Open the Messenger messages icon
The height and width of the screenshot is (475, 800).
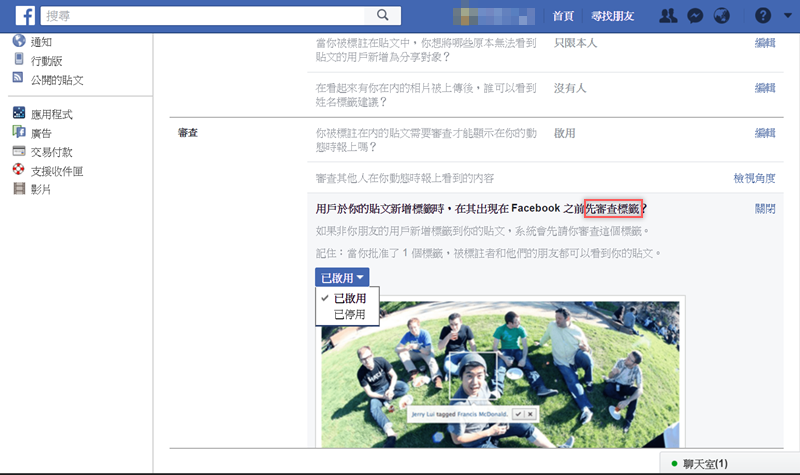point(695,16)
